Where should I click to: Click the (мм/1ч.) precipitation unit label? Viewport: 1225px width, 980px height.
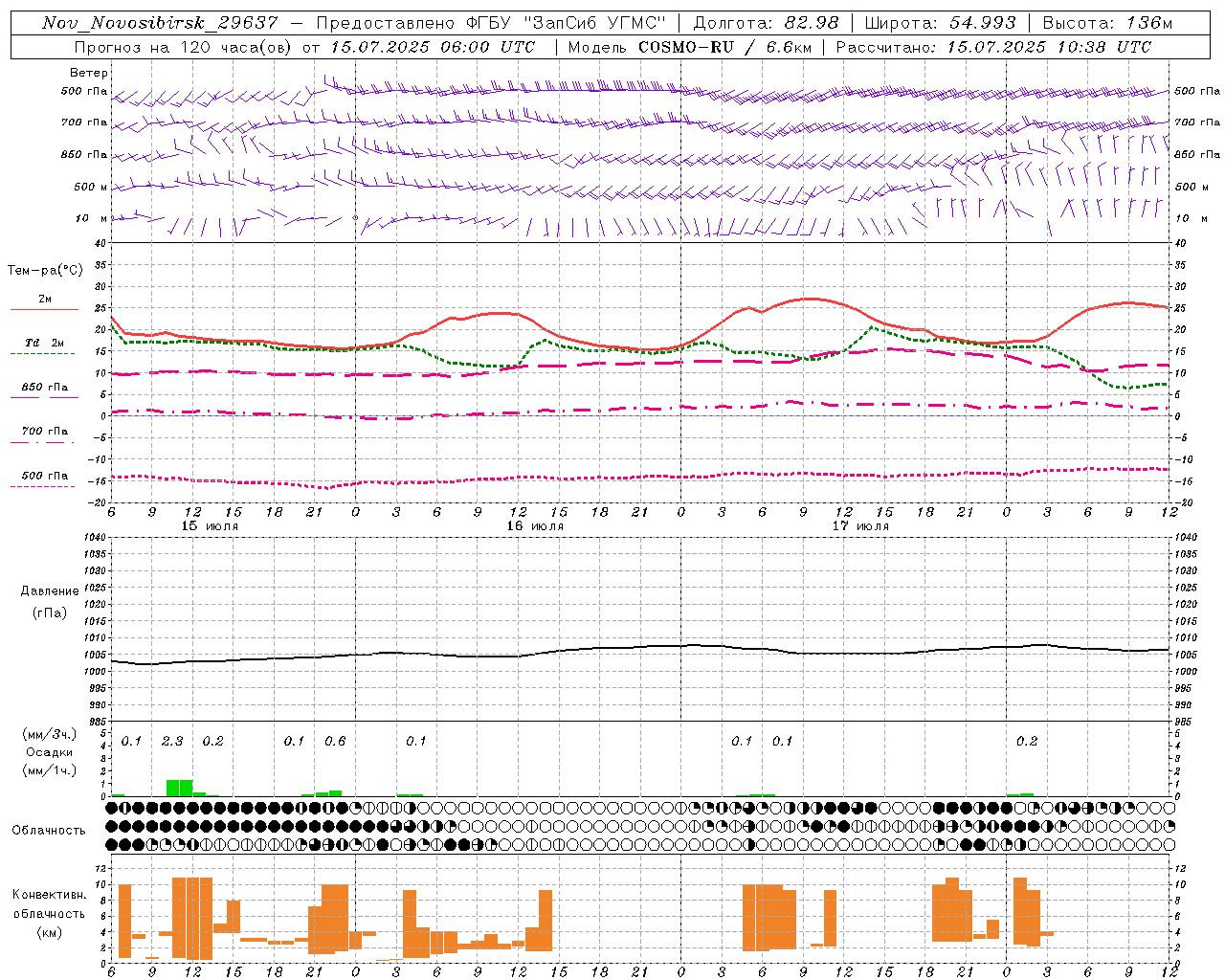click(x=50, y=770)
